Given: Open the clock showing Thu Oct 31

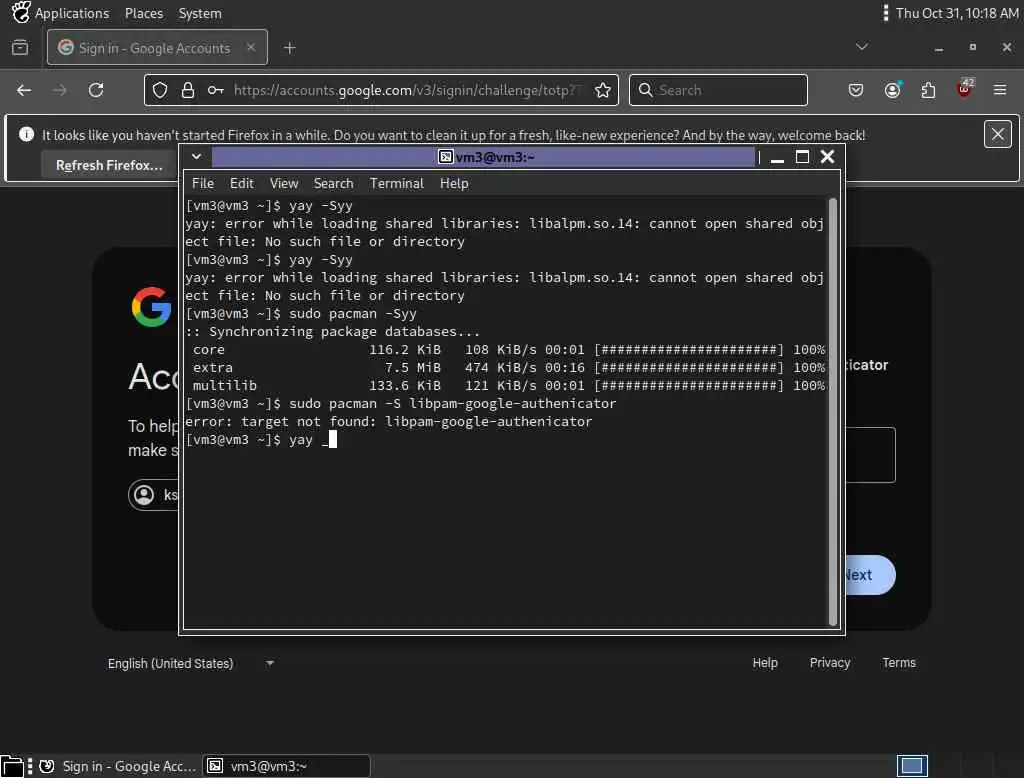Looking at the screenshot, I should click(x=957, y=13).
